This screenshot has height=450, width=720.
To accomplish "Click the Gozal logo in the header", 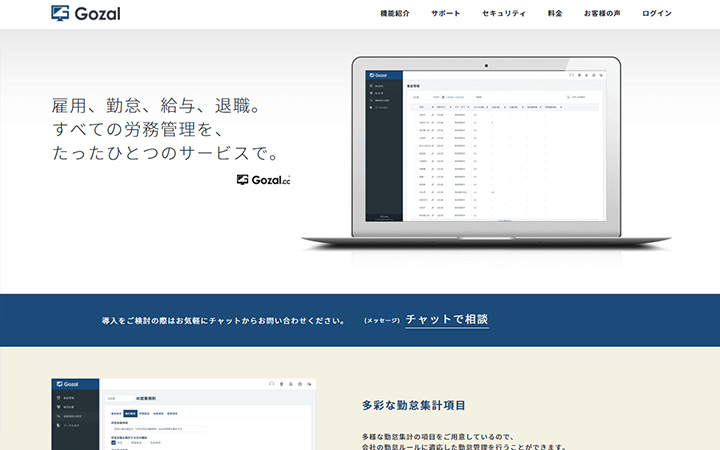I will pos(86,13).
